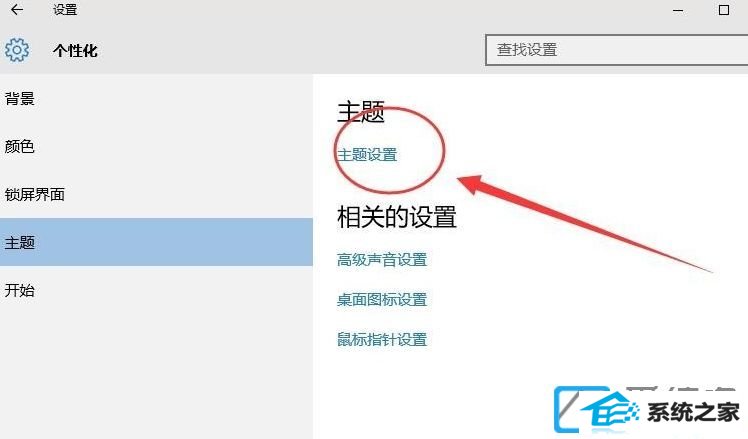Screen dimensions: 748x439
Task: Click the 相关的设置 section heading
Action: [397, 217]
